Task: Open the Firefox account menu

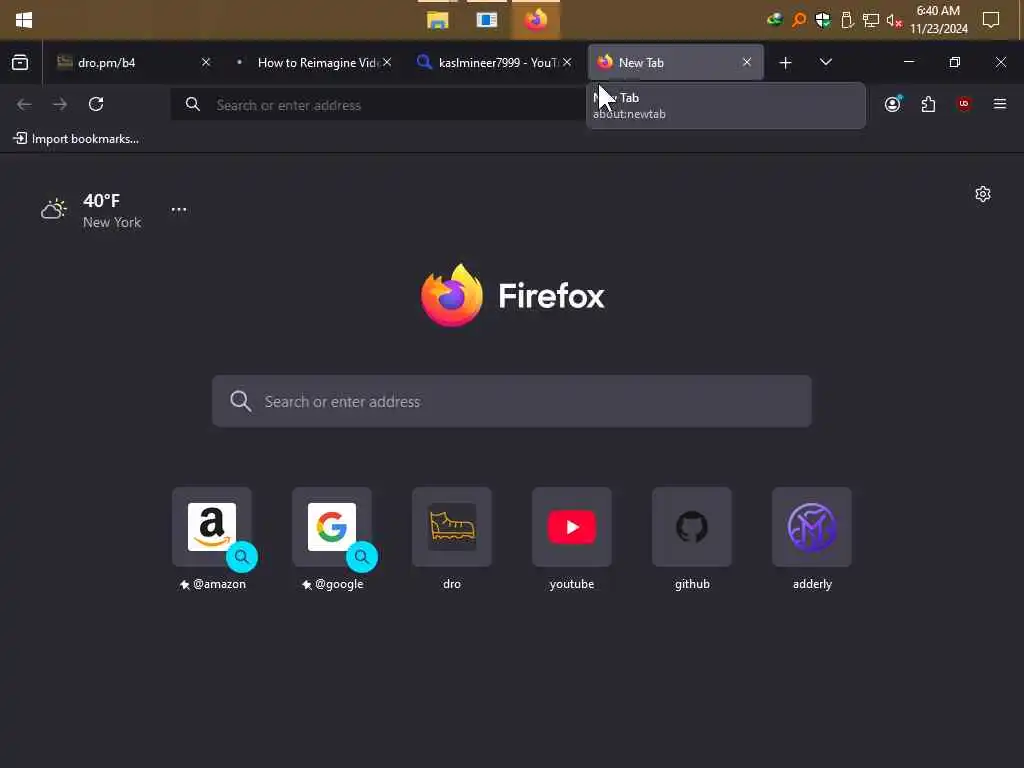Action: tap(893, 104)
